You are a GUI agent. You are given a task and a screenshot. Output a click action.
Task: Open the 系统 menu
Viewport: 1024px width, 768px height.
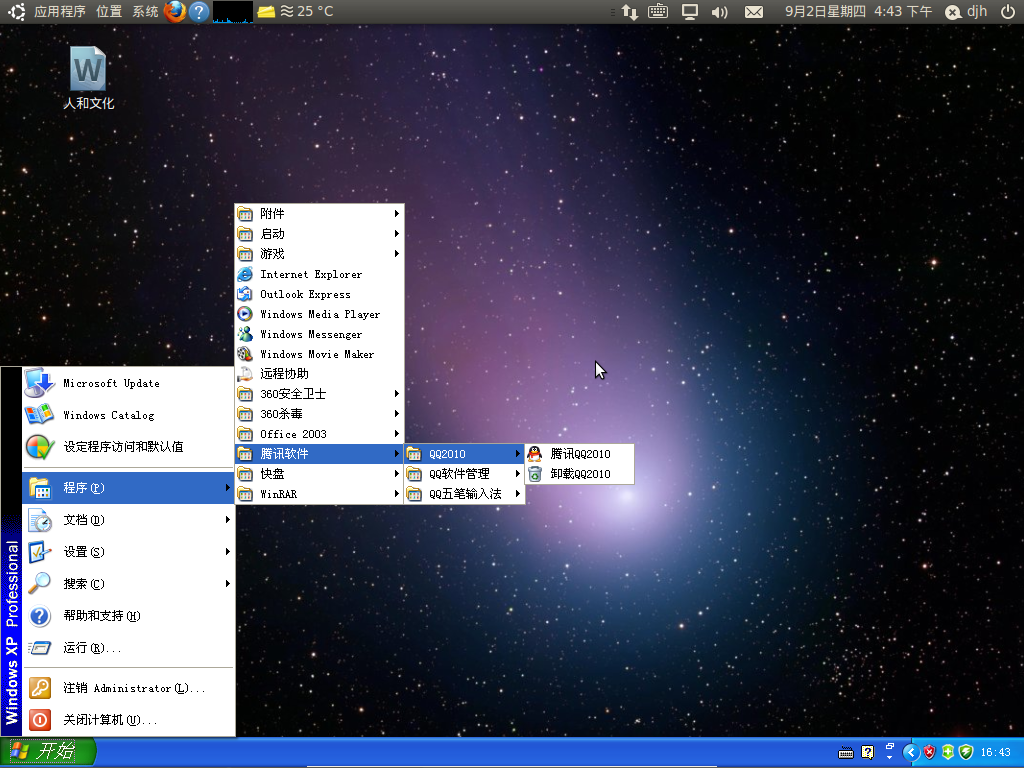tap(145, 11)
